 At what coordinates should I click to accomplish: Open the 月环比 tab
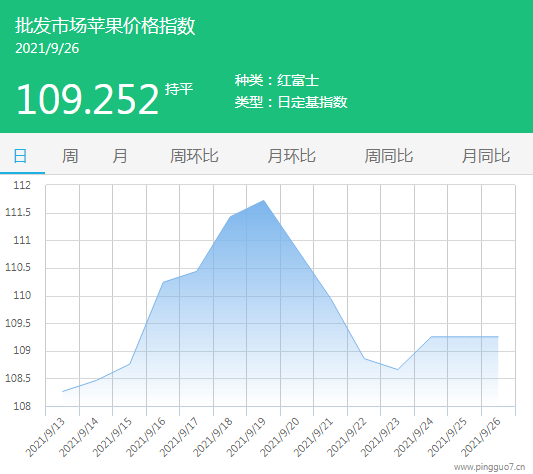coord(291,156)
